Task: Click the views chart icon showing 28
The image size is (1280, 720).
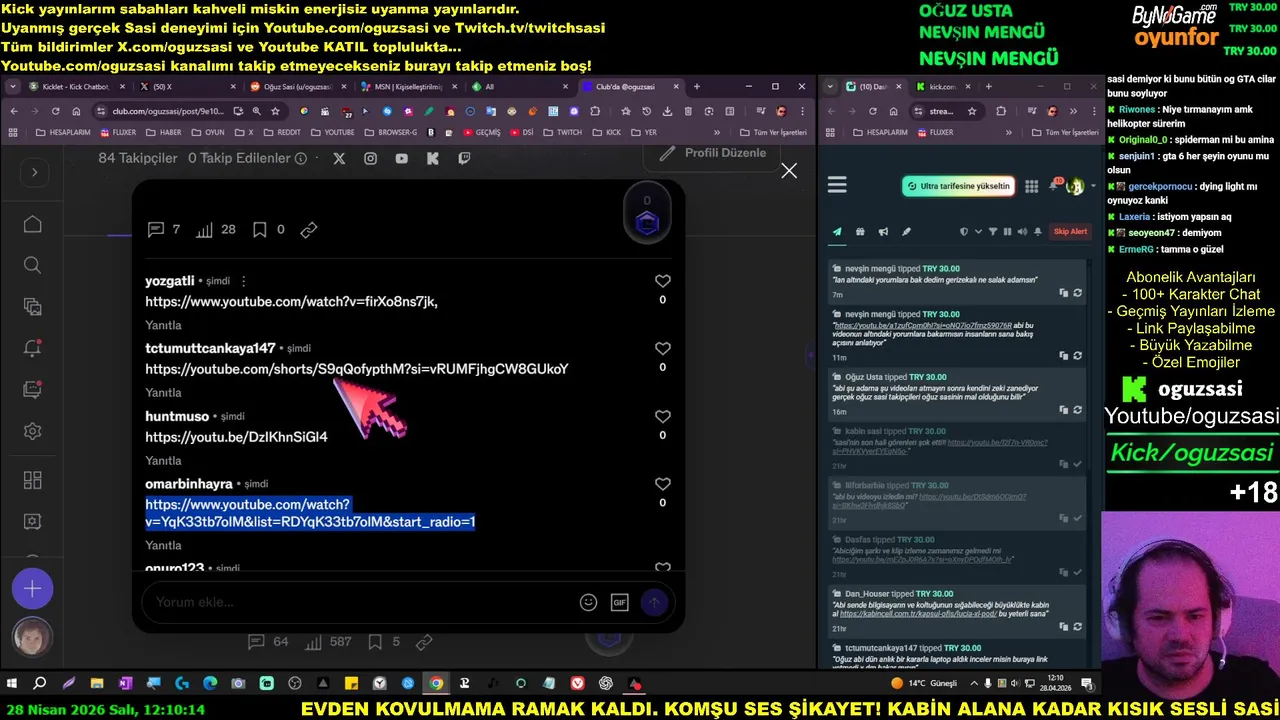Action: coord(204,229)
